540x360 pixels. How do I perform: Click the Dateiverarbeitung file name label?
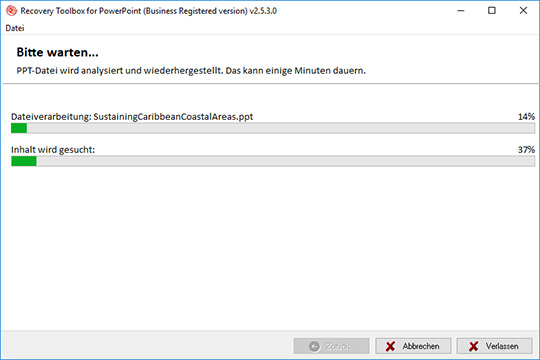click(132, 117)
